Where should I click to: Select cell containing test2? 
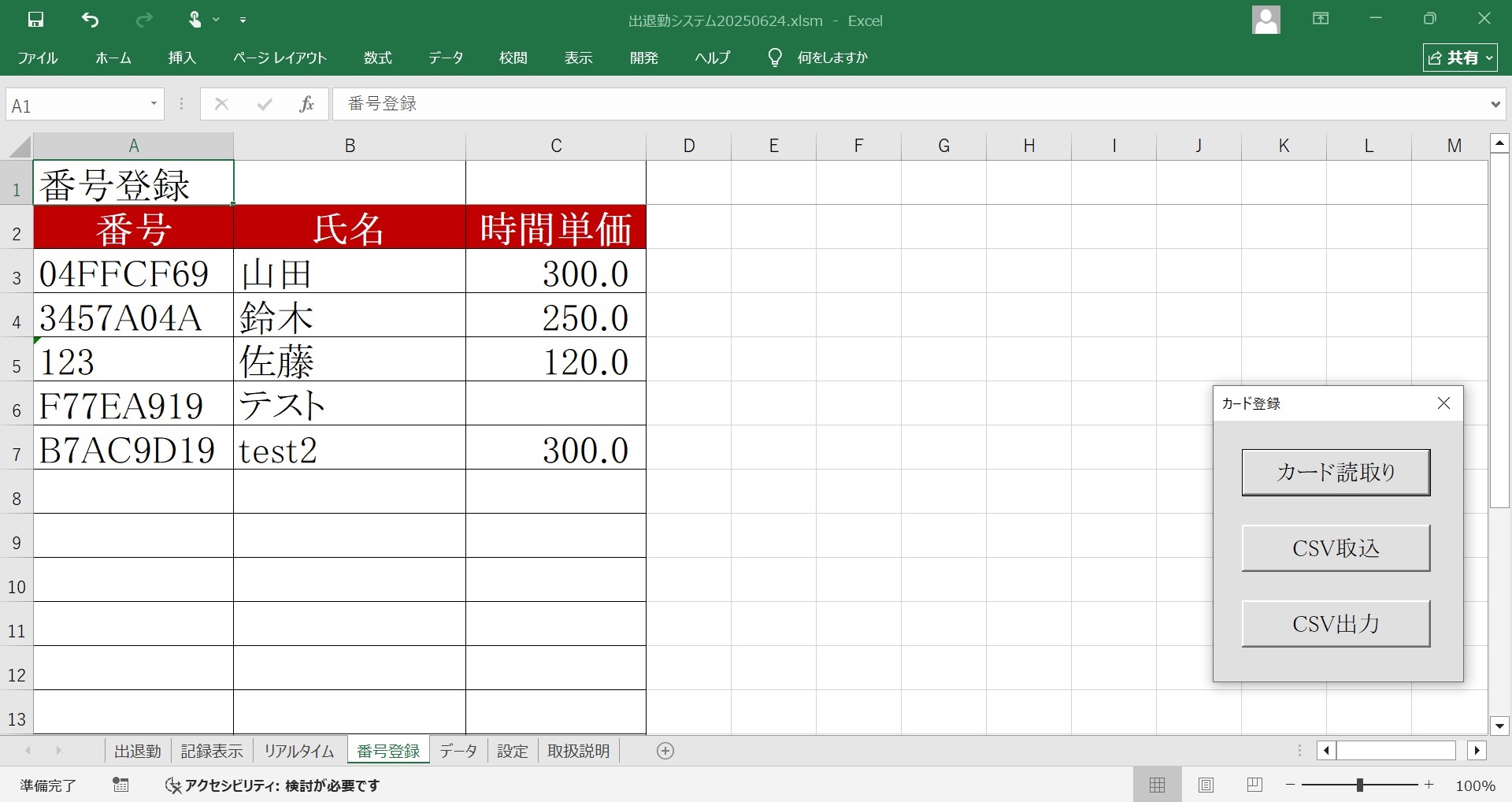point(350,449)
